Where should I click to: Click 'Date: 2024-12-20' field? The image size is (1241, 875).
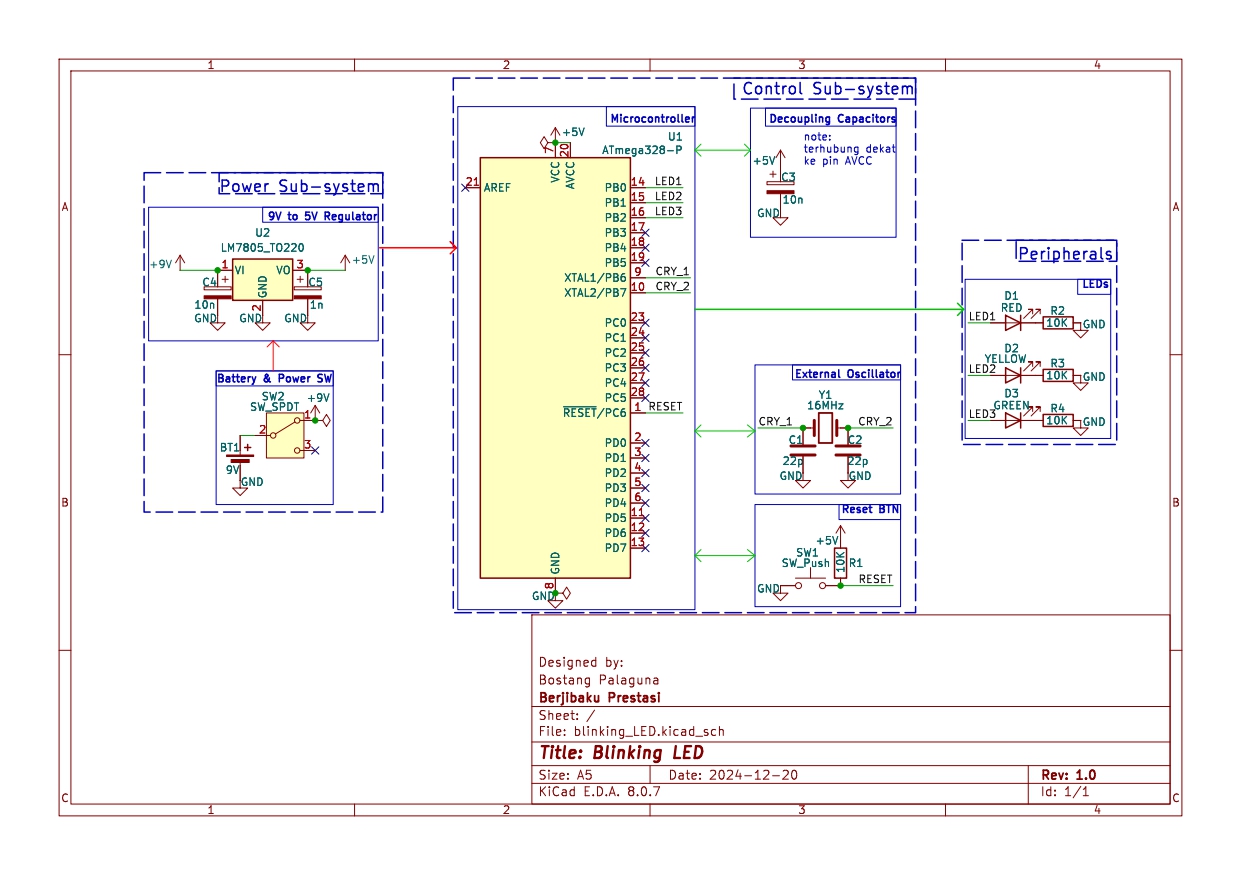click(733, 775)
